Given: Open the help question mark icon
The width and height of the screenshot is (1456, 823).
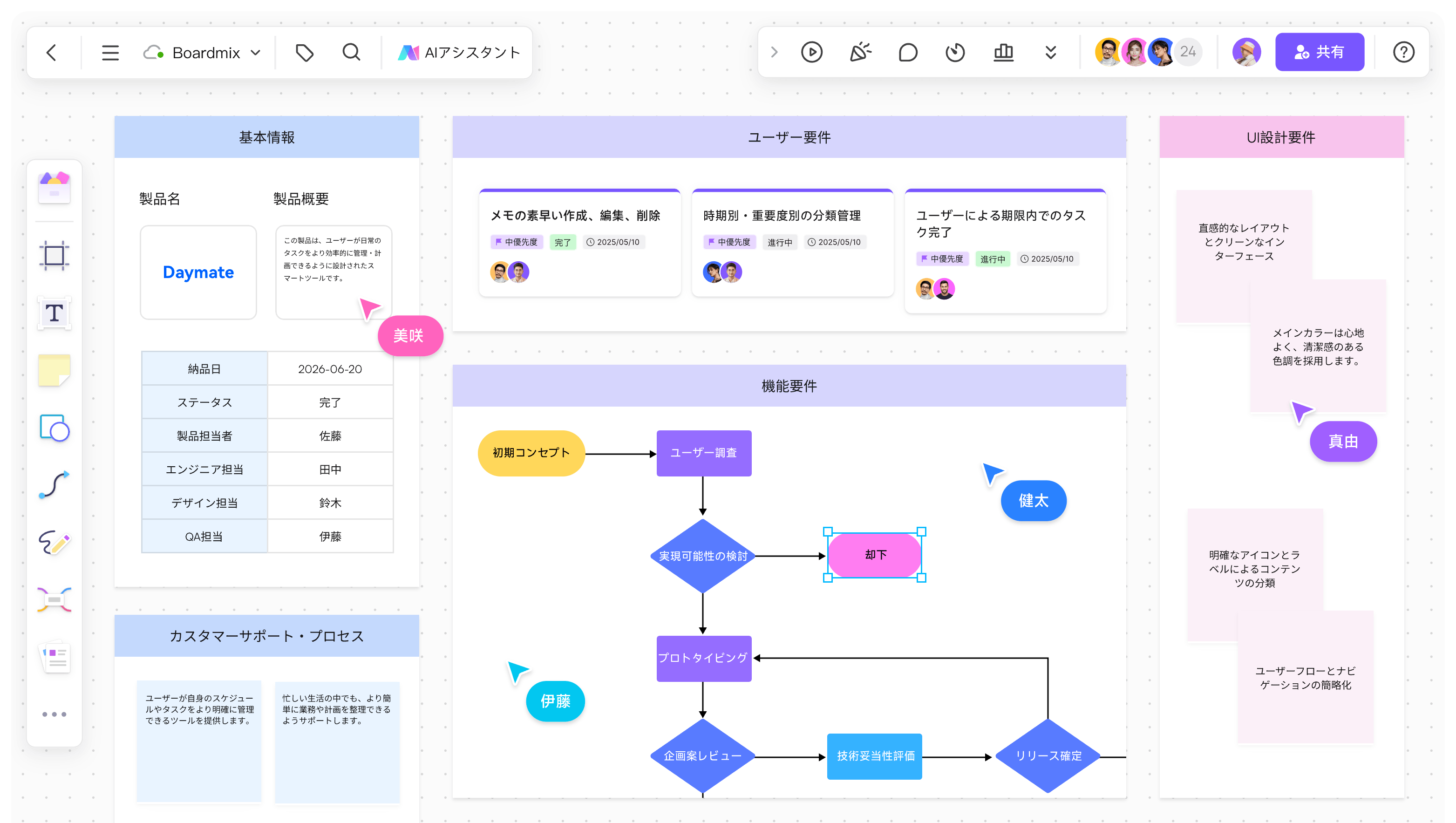Looking at the screenshot, I should [1403, 53].
